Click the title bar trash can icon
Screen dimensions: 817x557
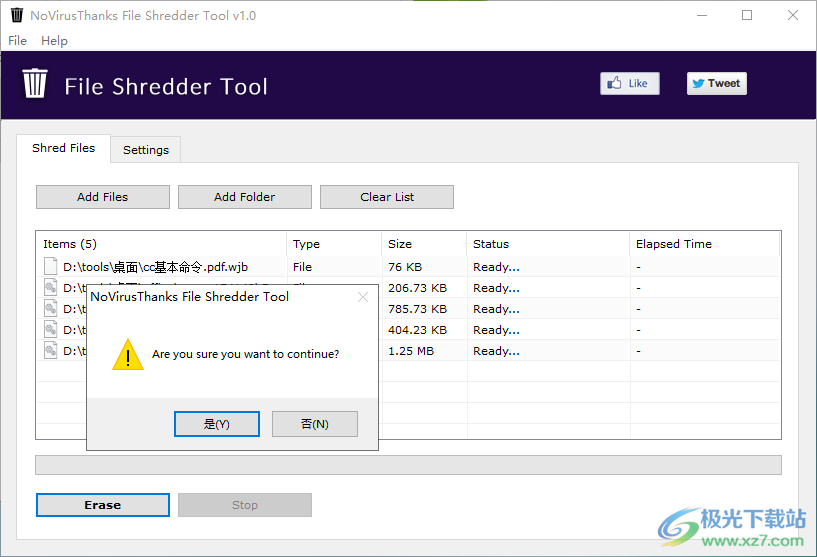(x=17, y=15)
